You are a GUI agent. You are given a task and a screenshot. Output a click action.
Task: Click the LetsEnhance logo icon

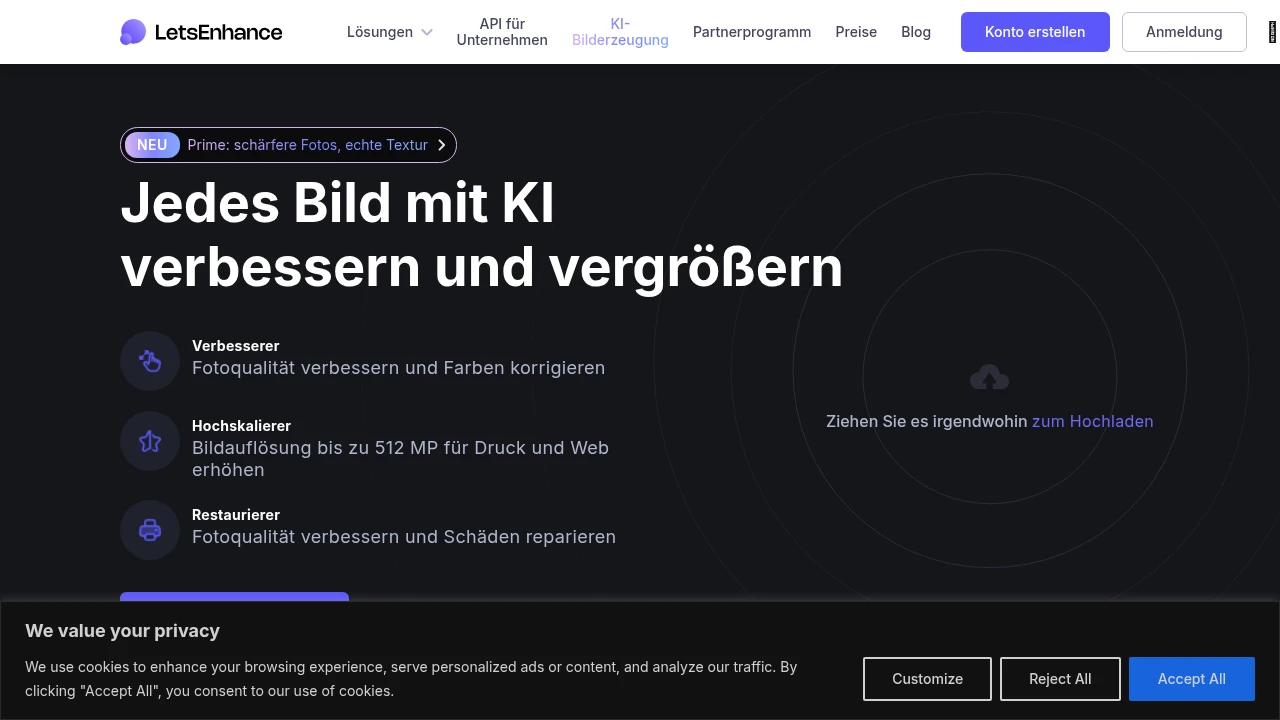tap(133, 32)
